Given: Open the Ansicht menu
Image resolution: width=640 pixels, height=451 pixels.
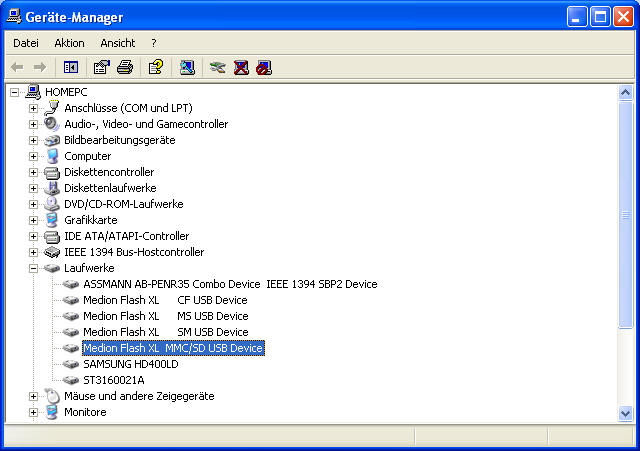Looking at the screenshot, I should [118, 43].
